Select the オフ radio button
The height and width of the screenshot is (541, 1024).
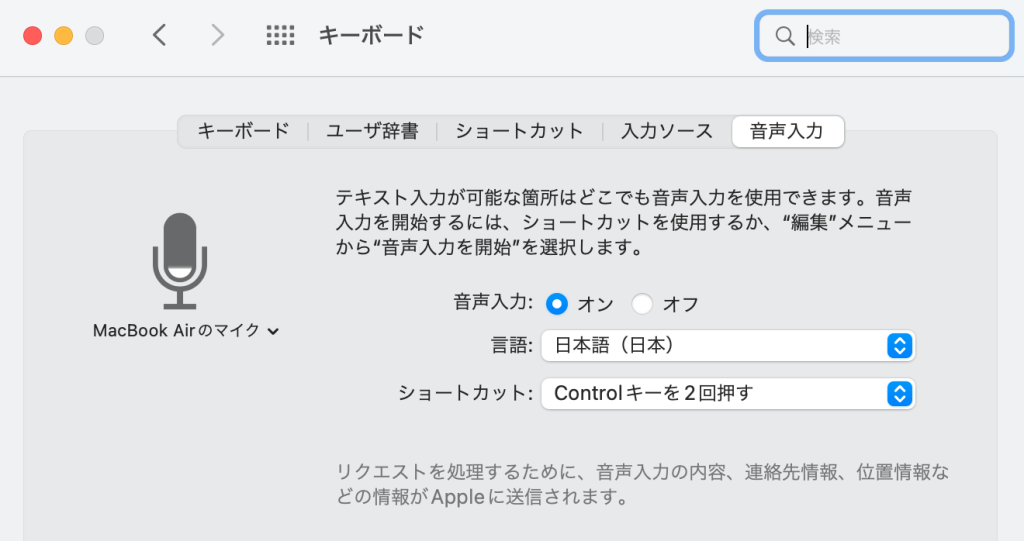click(641, 304)
